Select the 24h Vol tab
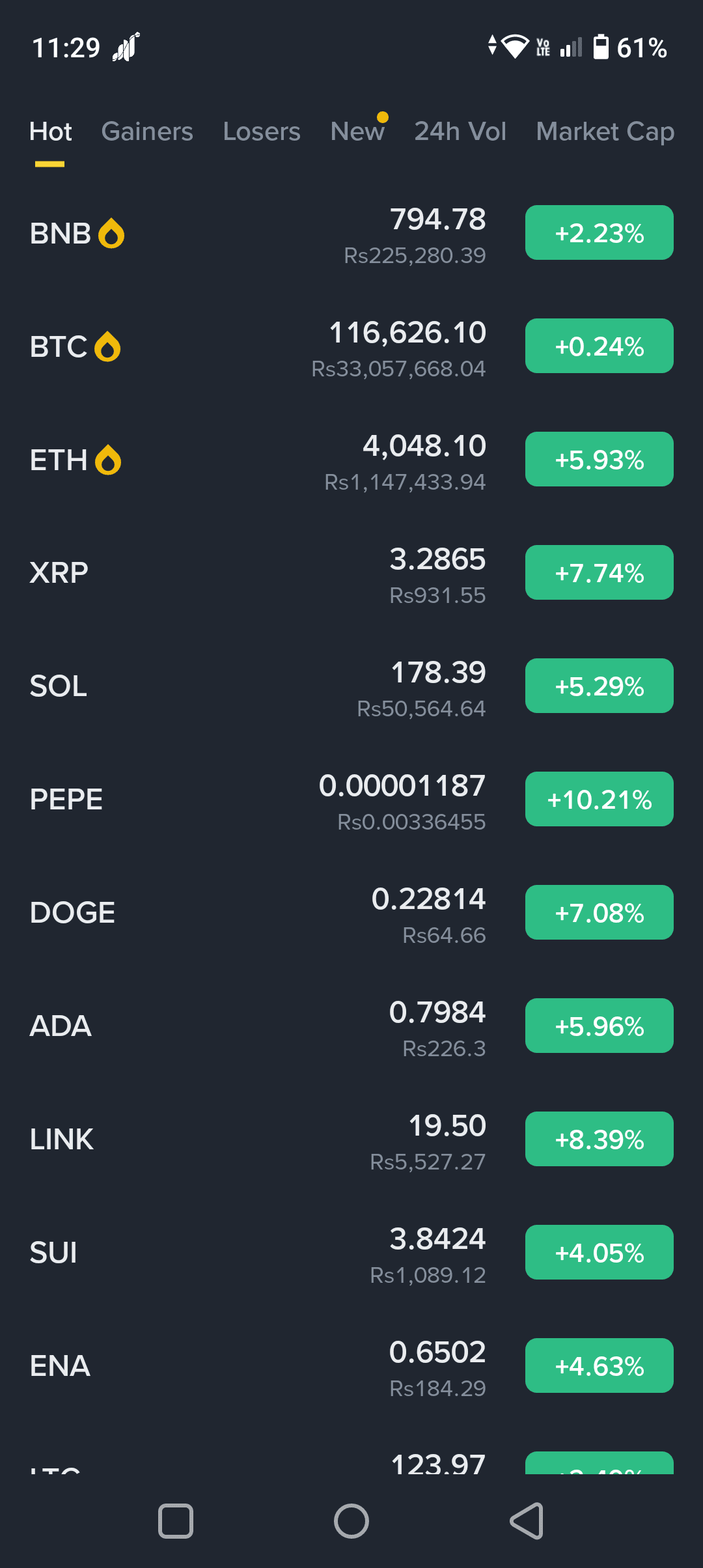703x1568 pixels. pos(460,132)
